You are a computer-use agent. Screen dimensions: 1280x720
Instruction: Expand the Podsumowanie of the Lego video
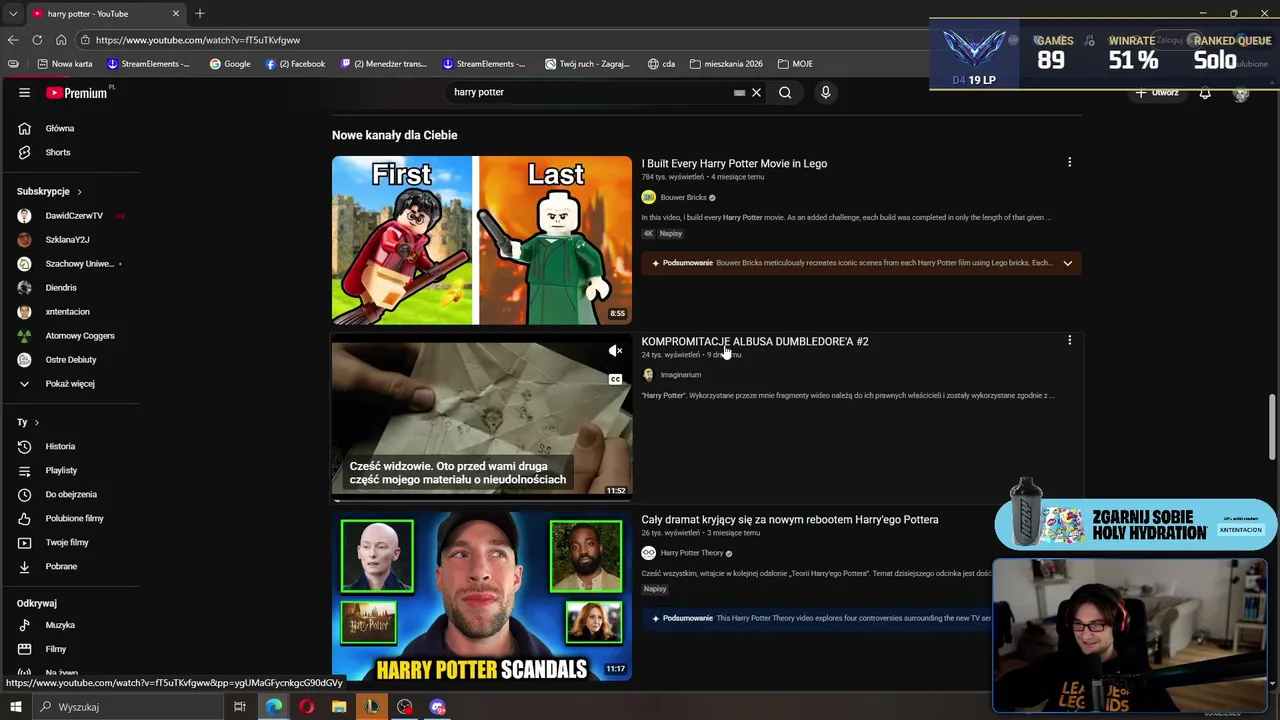1067,263
